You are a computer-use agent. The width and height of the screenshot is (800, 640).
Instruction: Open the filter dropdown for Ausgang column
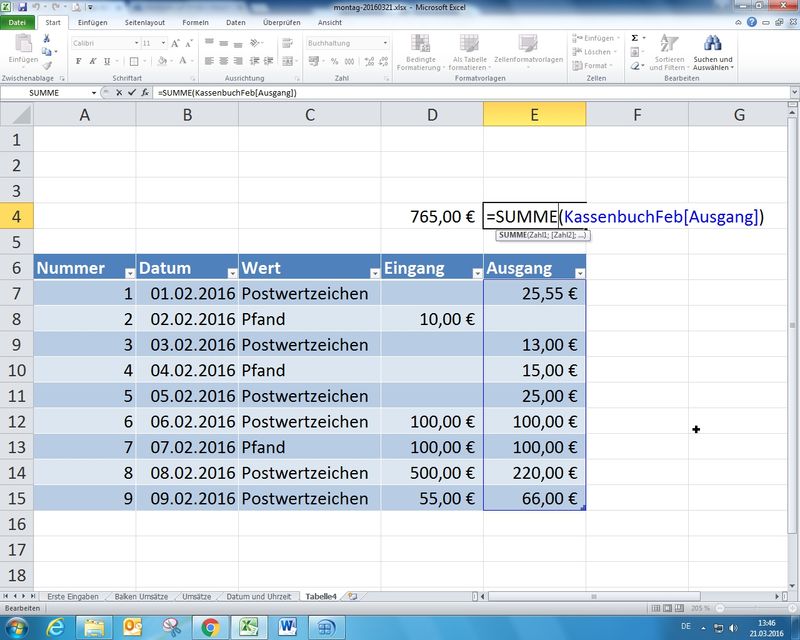tap(579, 272)
